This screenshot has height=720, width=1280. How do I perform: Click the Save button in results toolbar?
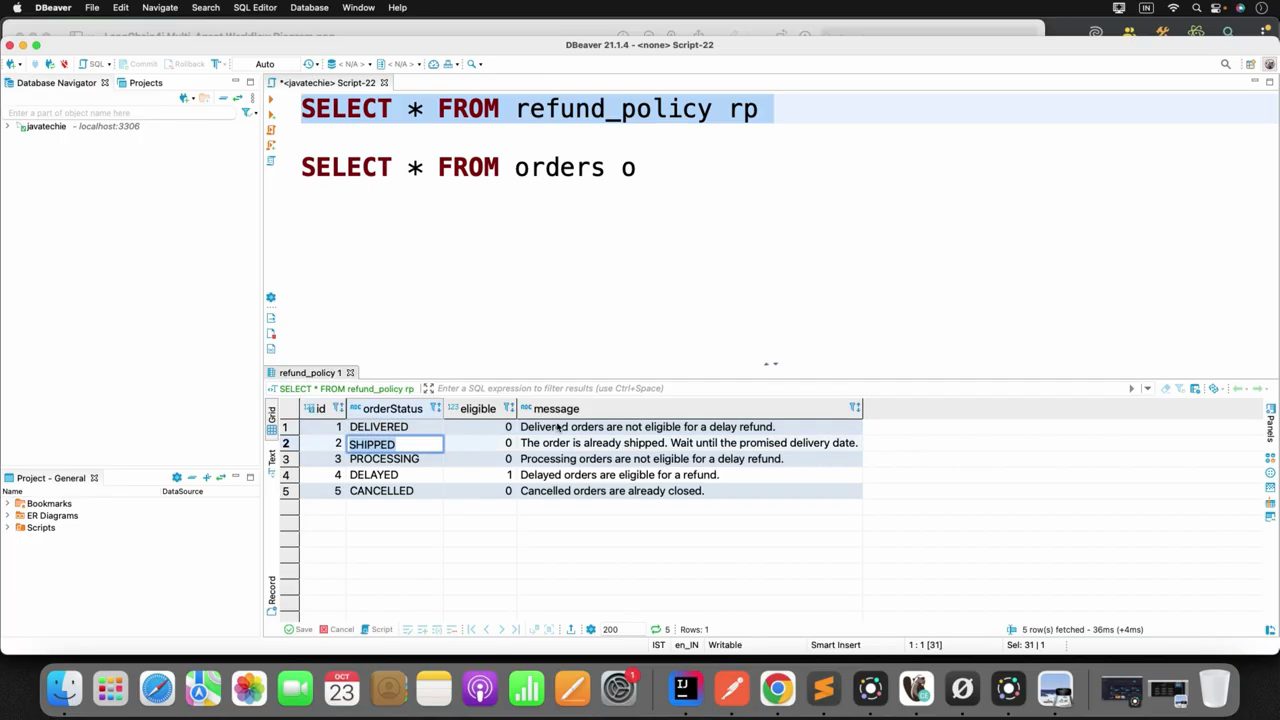coord(298,630)
